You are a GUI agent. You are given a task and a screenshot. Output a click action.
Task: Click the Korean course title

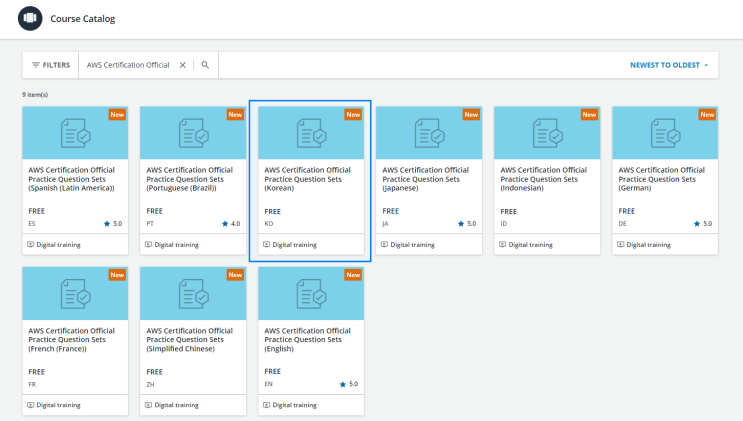(308, 179)
